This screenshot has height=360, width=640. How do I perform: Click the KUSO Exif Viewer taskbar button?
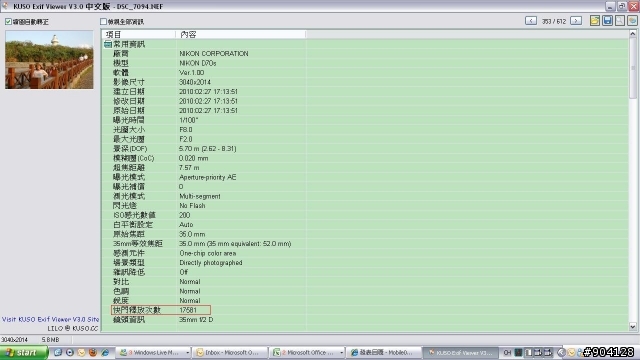coord(461,353)
